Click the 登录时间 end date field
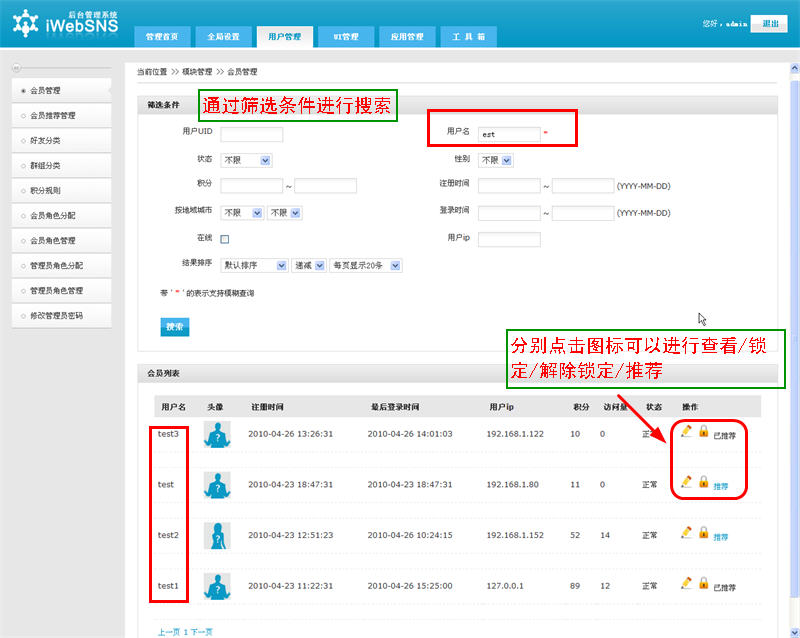800x638 pixels. (583, 213)
